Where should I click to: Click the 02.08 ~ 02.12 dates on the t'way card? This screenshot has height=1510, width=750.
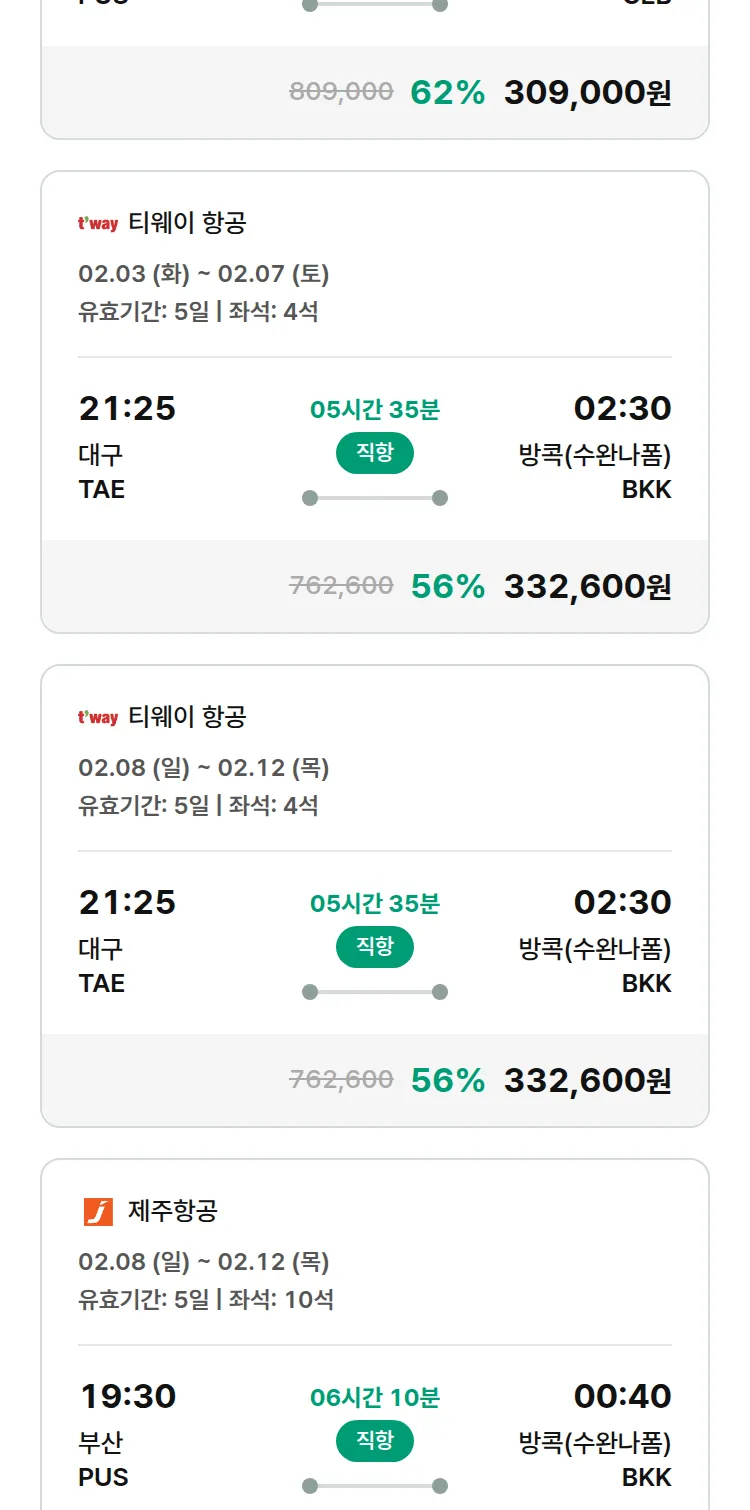tap(204, 768)
